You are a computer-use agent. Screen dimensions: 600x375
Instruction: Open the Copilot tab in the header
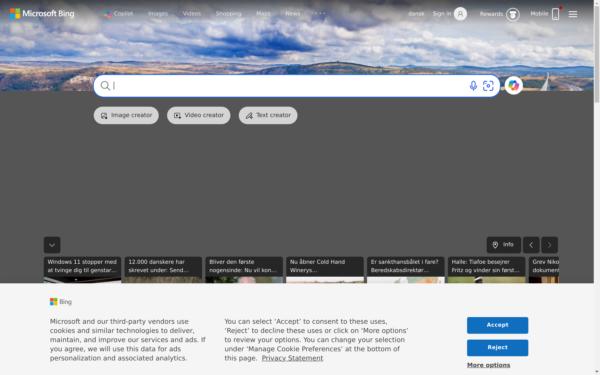pos(119,14)
